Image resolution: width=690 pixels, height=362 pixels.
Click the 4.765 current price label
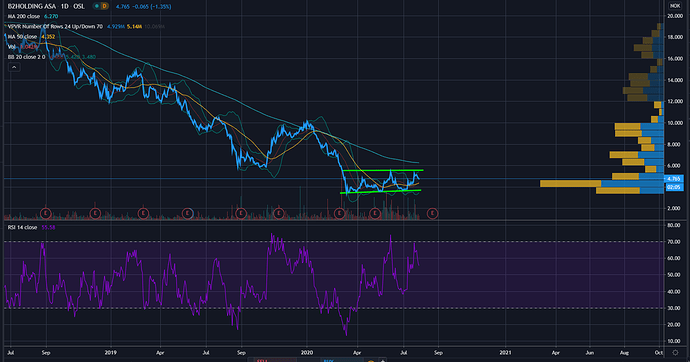point(674,179)
